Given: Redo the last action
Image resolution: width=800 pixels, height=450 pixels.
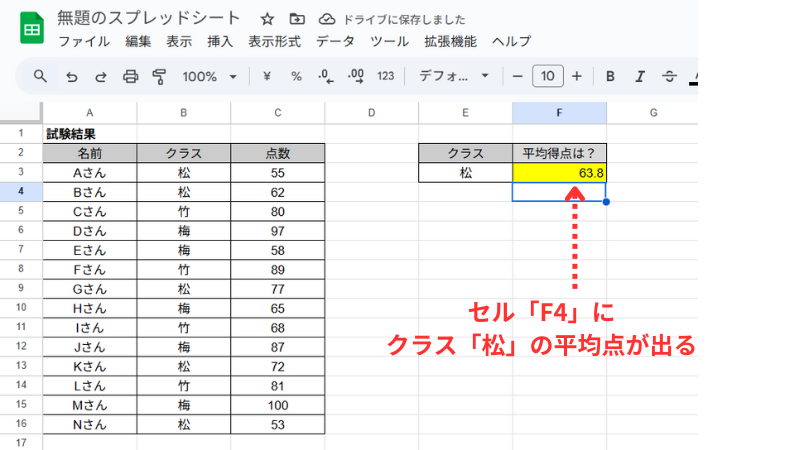Looking at the screenshot, I should (101, 77).
